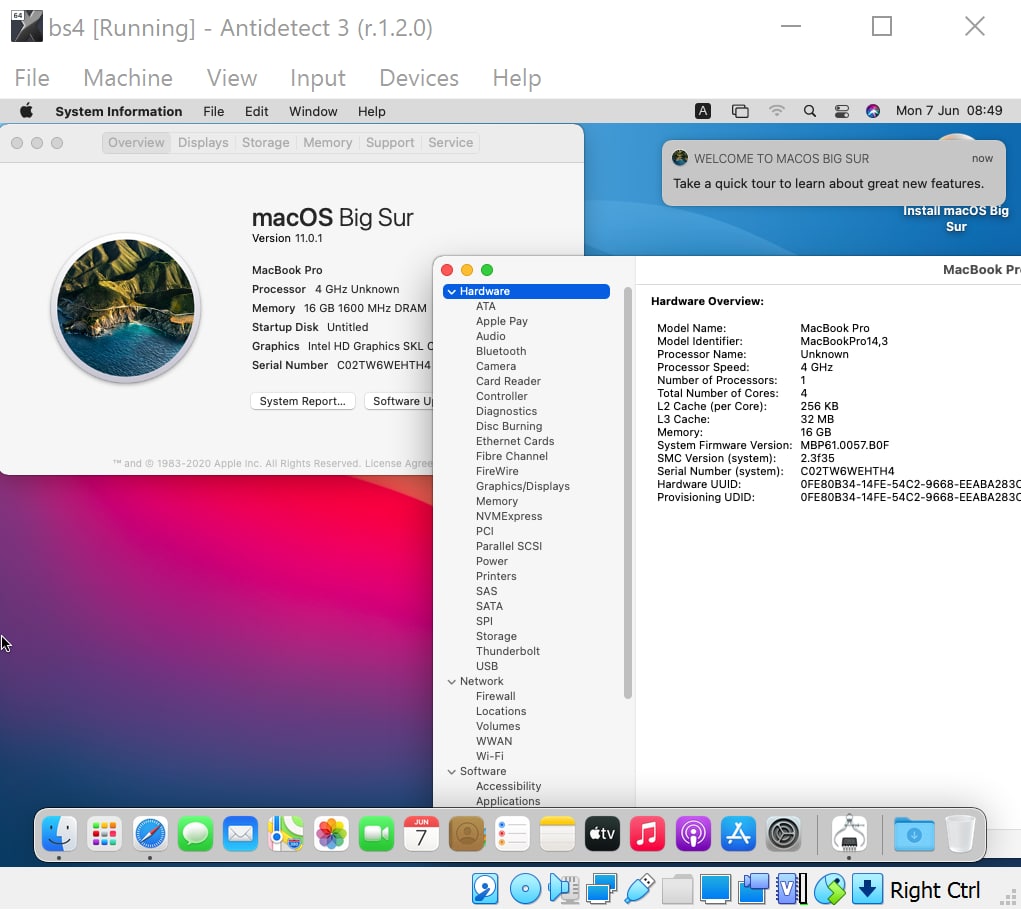Viewport: 1021px width, 910px height.
Task: Open System Preferences gear in Dock
Action: [783, 833]
